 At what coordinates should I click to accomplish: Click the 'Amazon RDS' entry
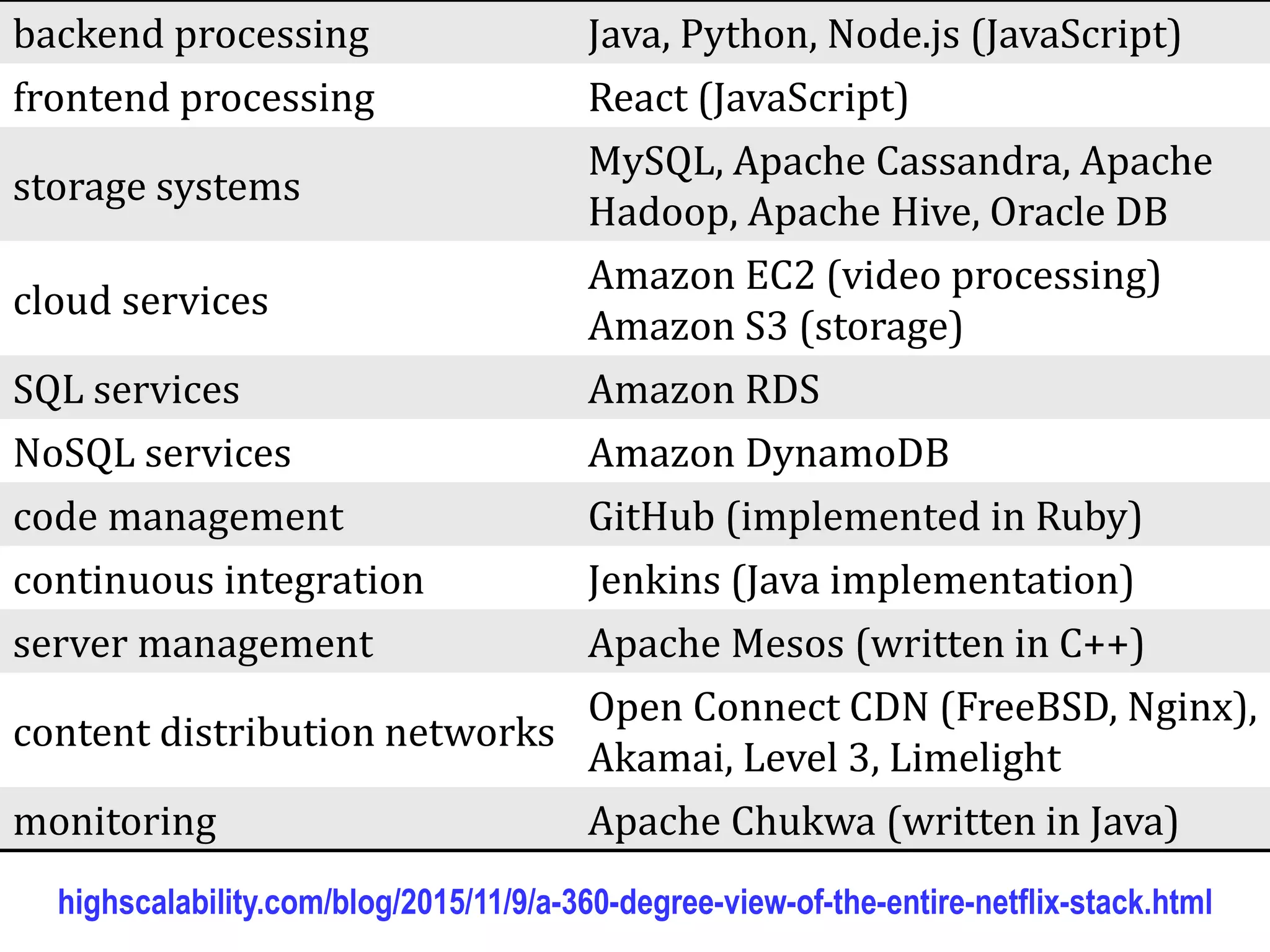point(704,390)
